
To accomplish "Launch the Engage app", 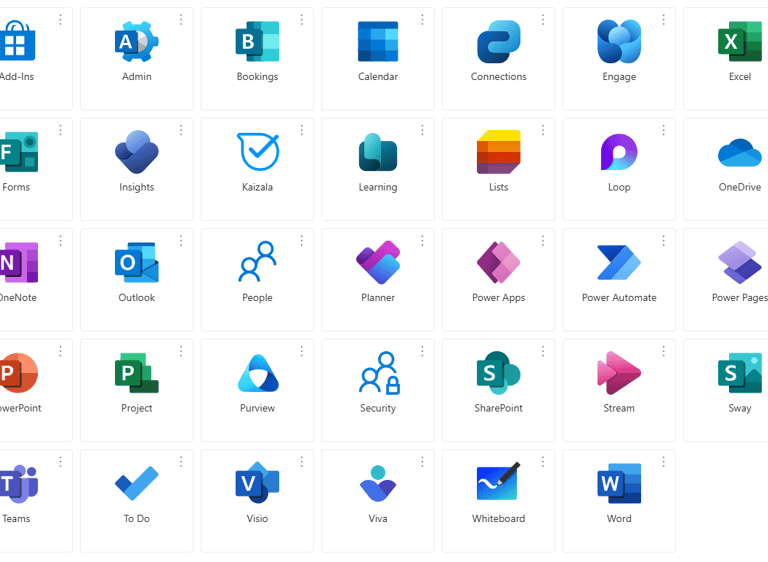I will click(x=619, y=42).
